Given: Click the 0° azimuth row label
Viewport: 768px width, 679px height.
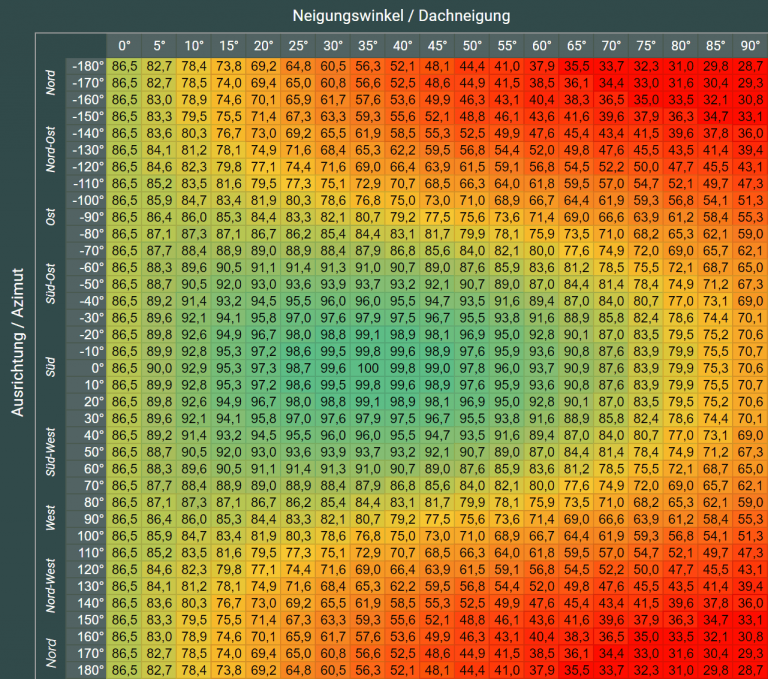Looking at the screenshot, I should [86, 368].
